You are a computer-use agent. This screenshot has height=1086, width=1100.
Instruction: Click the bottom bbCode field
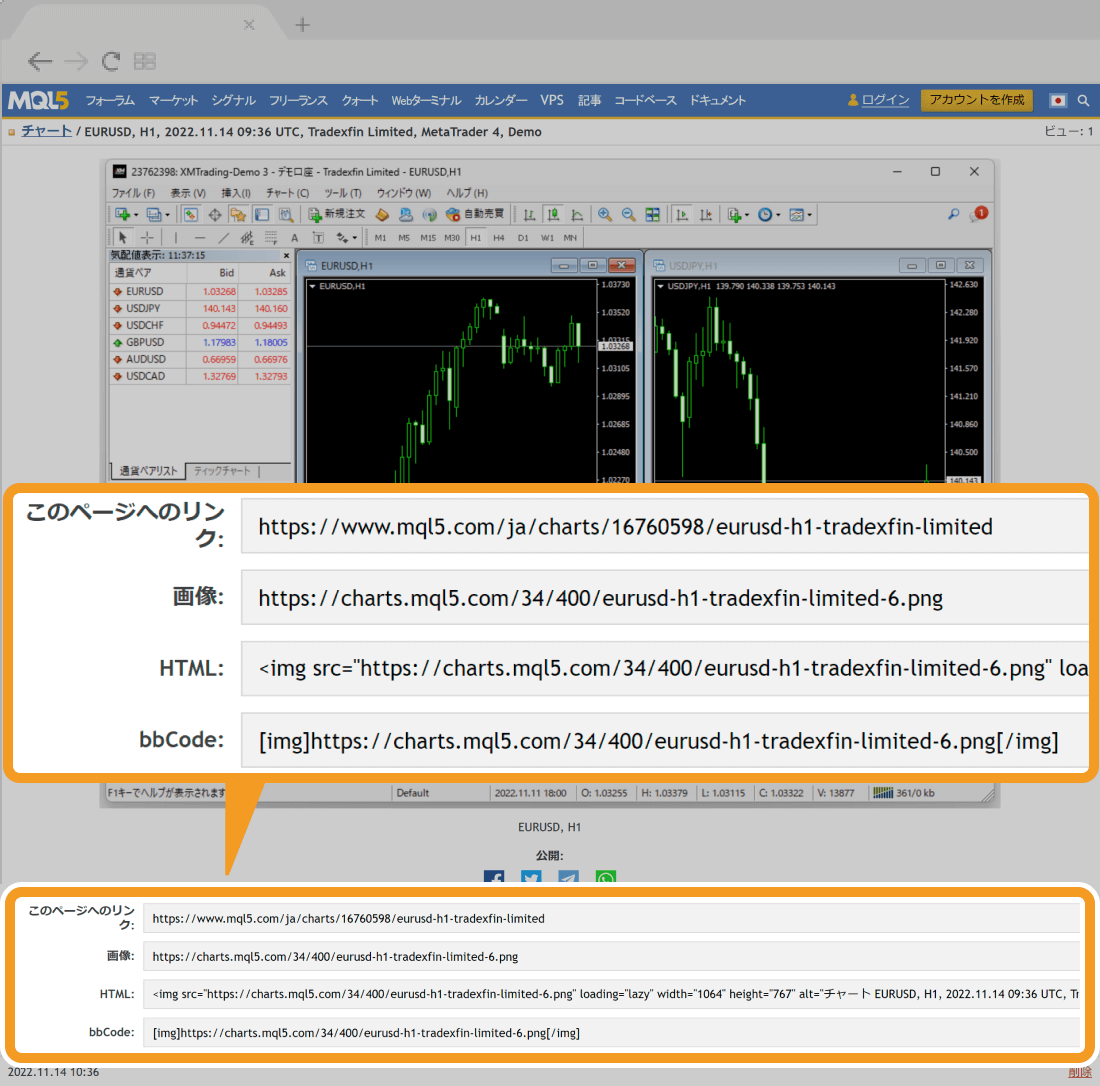[611, 1033]
